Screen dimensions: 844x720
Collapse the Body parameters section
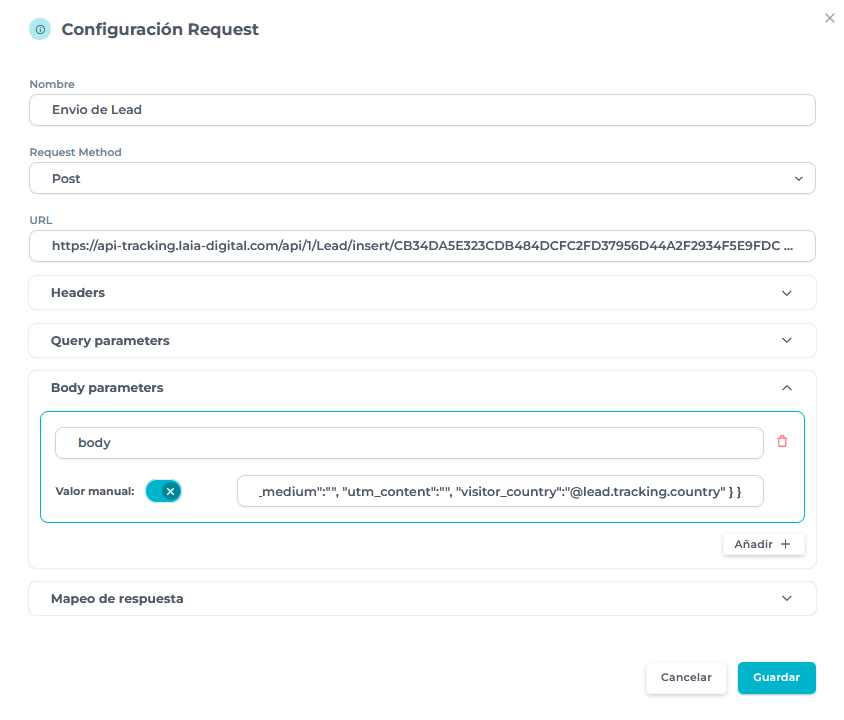point(786,387)
